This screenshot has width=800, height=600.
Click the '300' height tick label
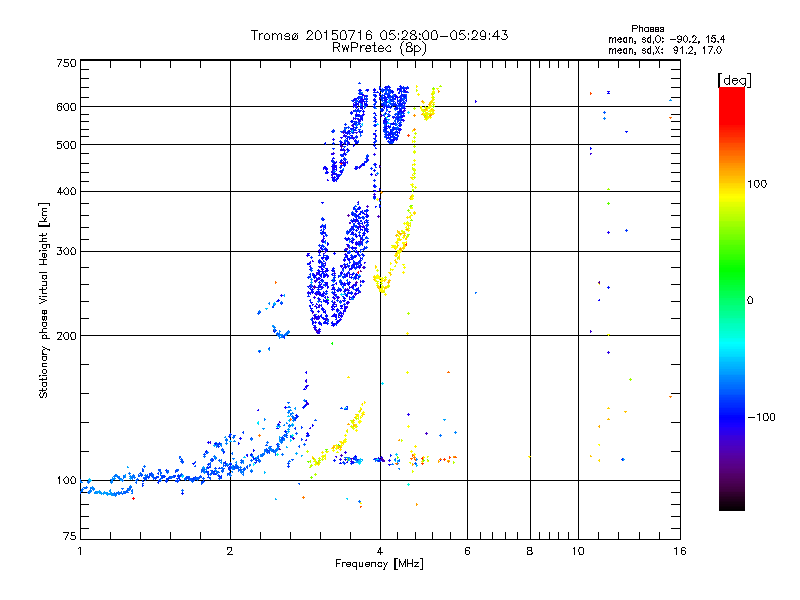click(66, 252)
